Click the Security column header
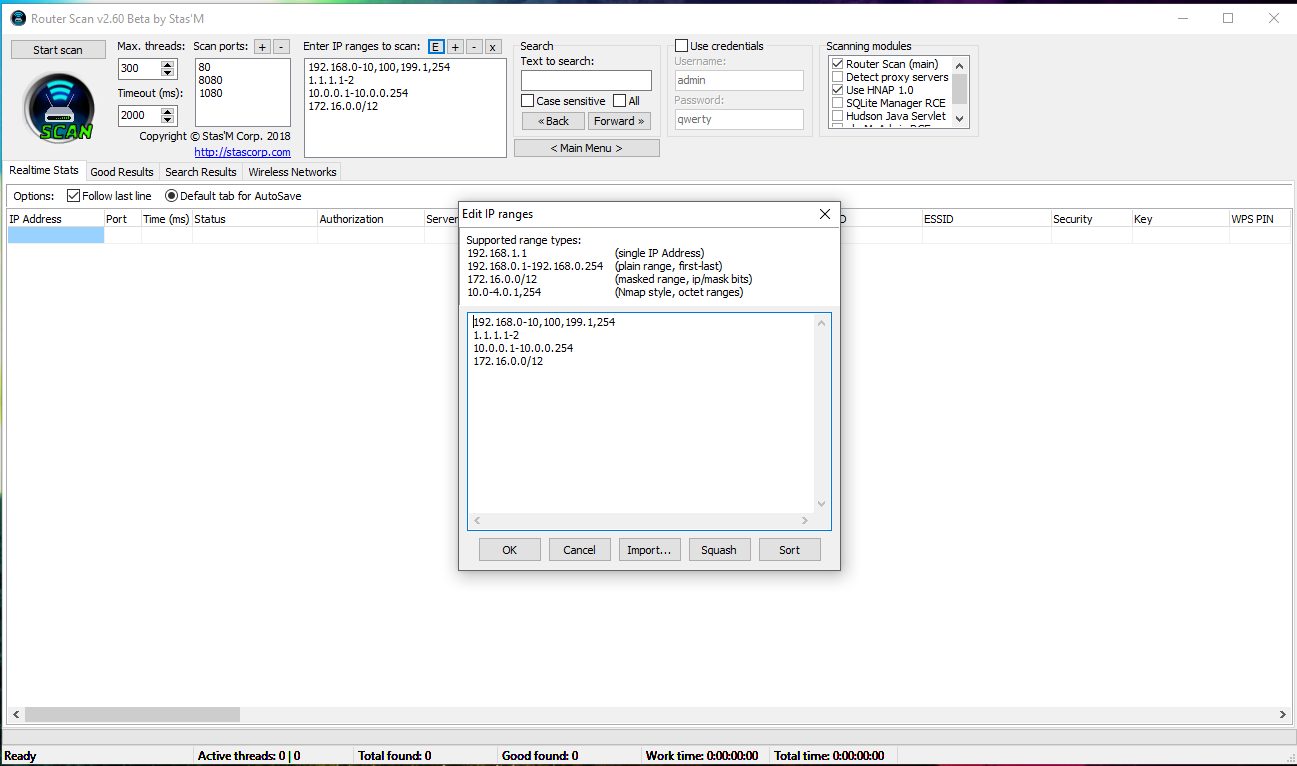This screenshot has width=1297, height=766. [x=1091, y=219]
